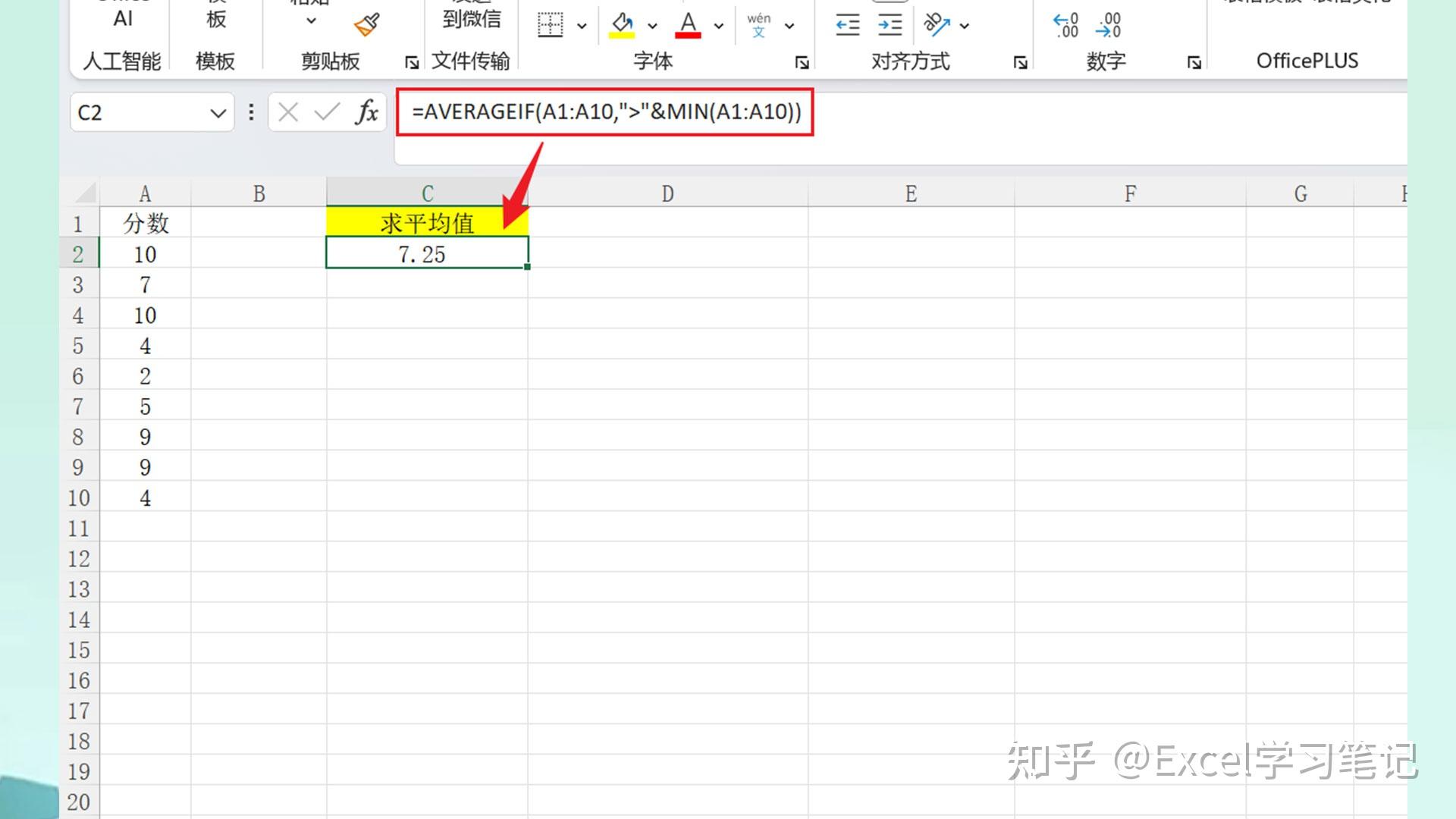1456x819 pixels.
Task: Open the 数字 number format dialog launcher
Action: pyautogui.click(x=1194, y=62)
